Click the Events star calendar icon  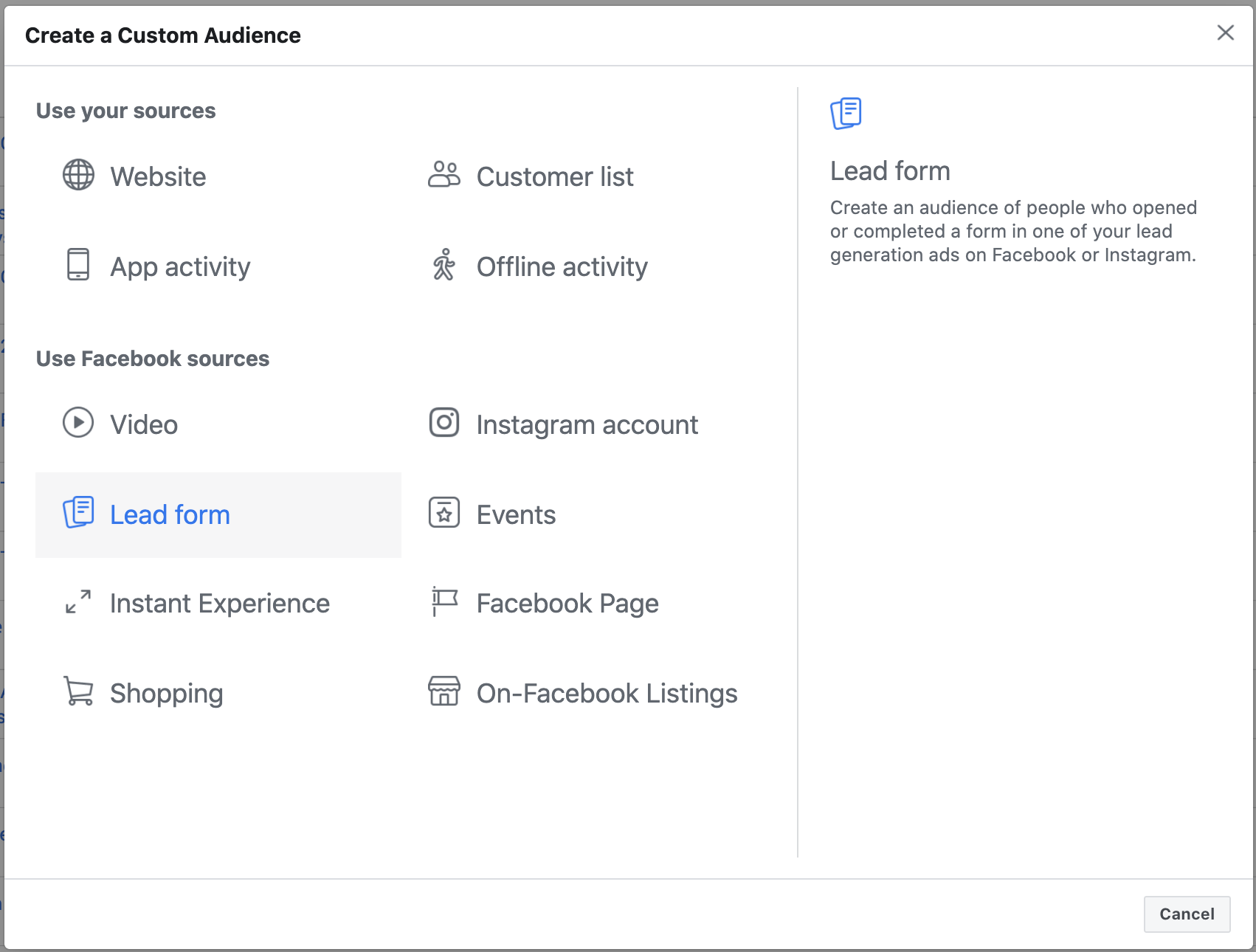tap(444, 512)
